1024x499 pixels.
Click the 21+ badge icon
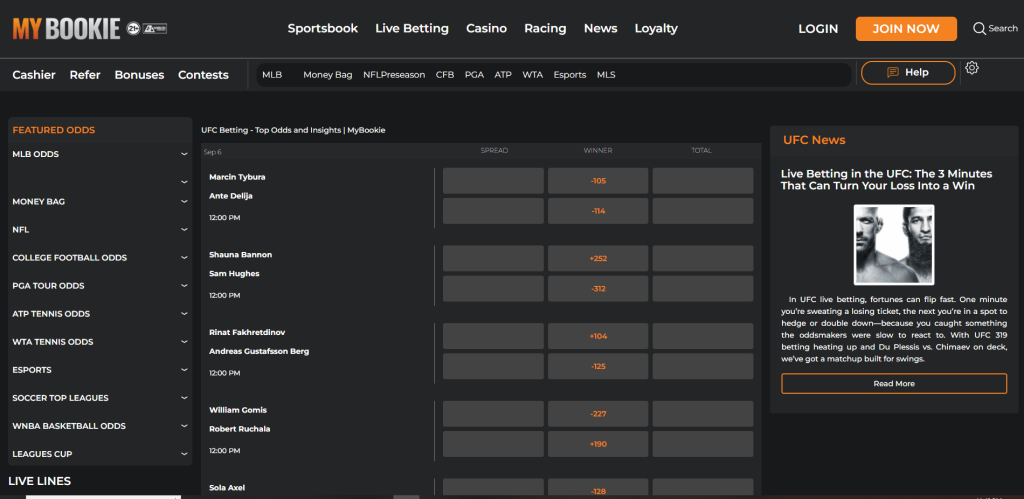point(133,29)
